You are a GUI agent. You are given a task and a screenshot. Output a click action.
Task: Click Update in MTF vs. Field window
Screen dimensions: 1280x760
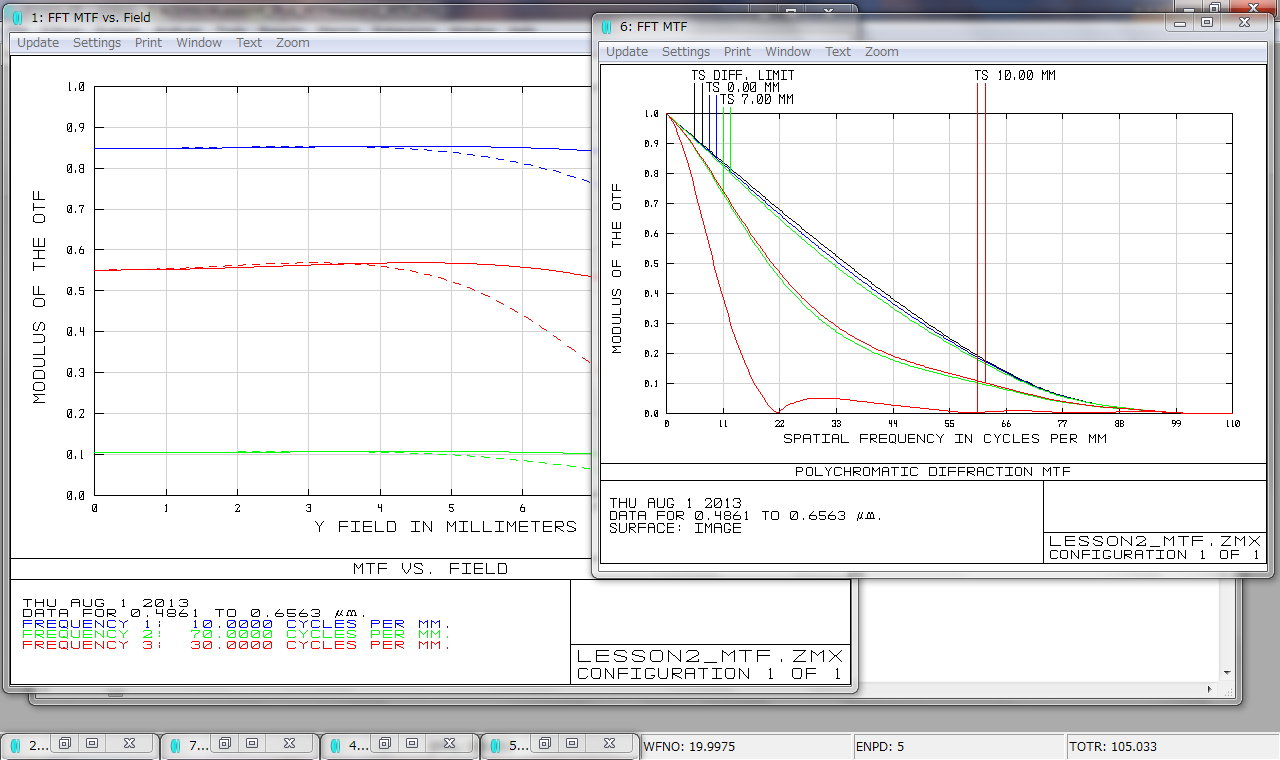tap(38, 43)
